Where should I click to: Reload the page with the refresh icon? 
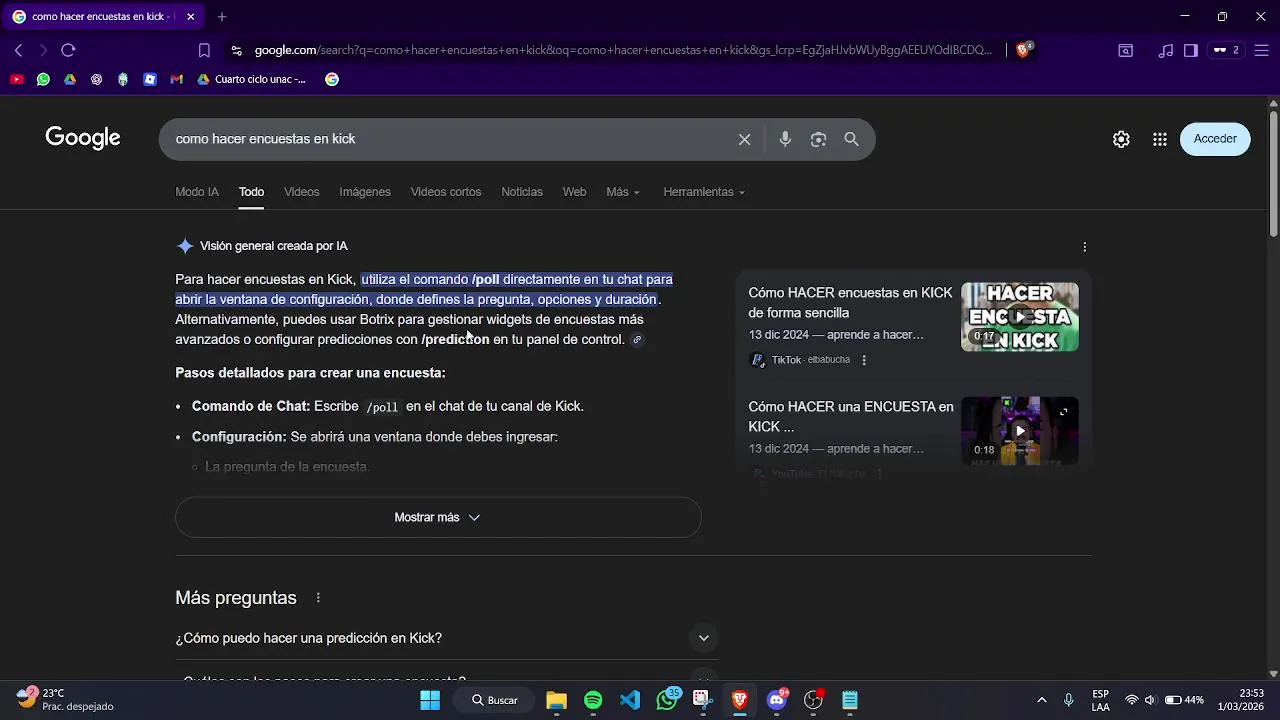[x=68, y=50]
